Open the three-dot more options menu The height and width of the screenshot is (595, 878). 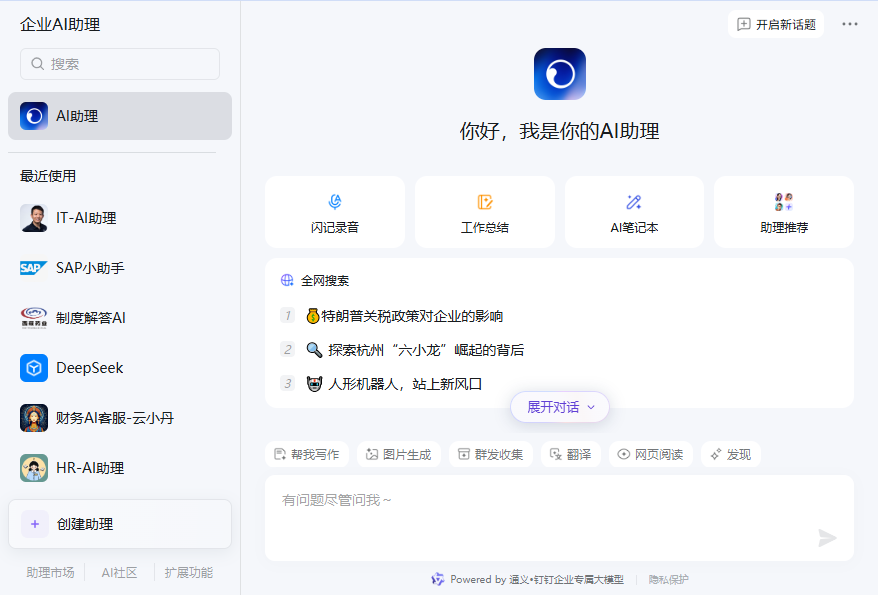point(849,22)
